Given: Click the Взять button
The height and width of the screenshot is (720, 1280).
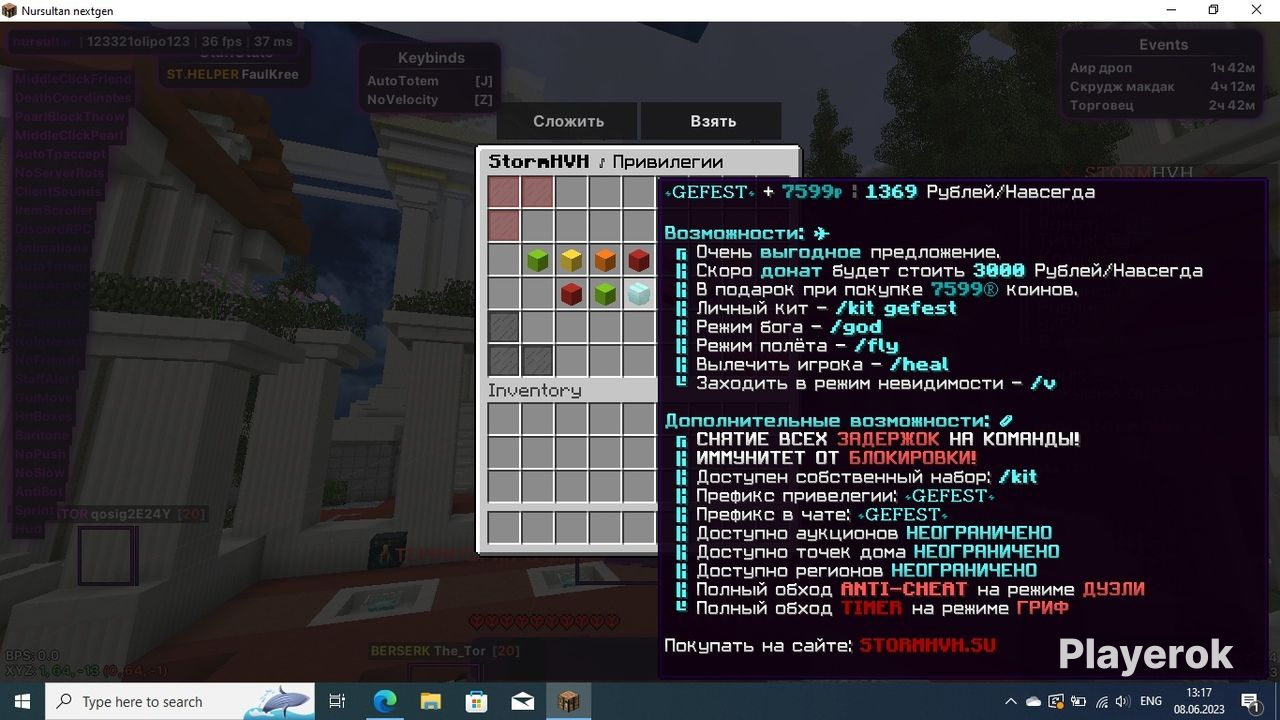Looking at the screenshot, I should coord(713,121).
